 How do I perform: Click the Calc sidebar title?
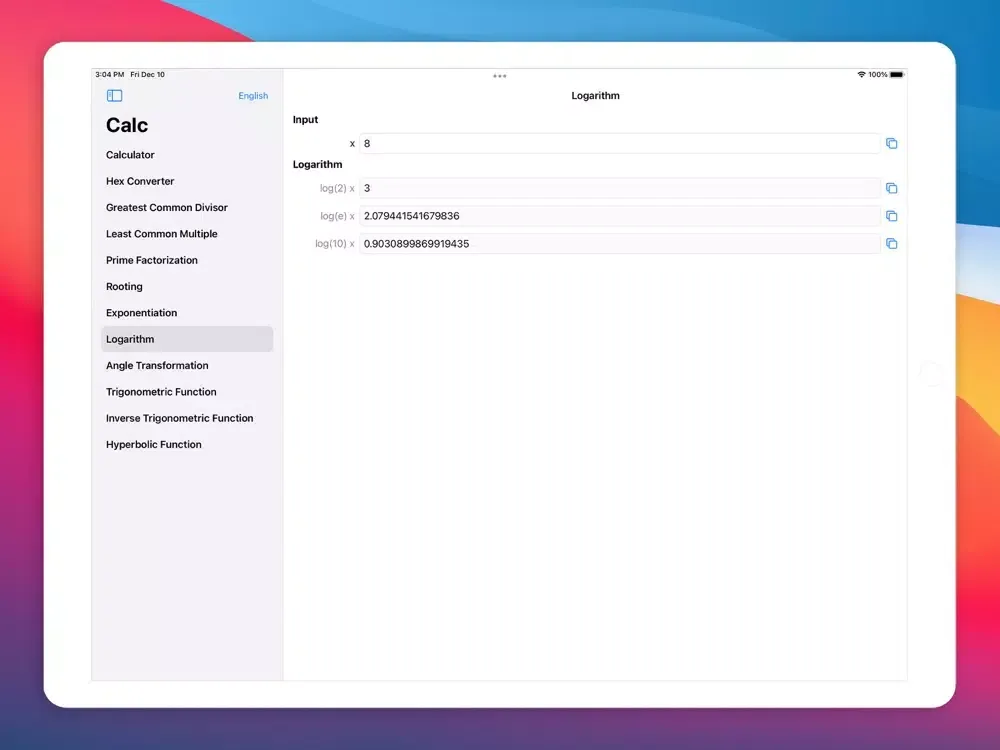[x=127, y=125]
